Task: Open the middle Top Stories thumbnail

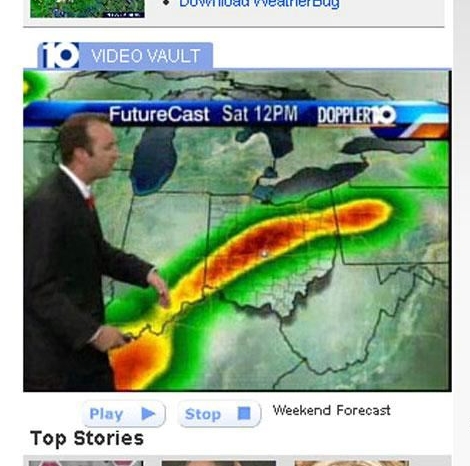Action: click(x=219, y=463)
